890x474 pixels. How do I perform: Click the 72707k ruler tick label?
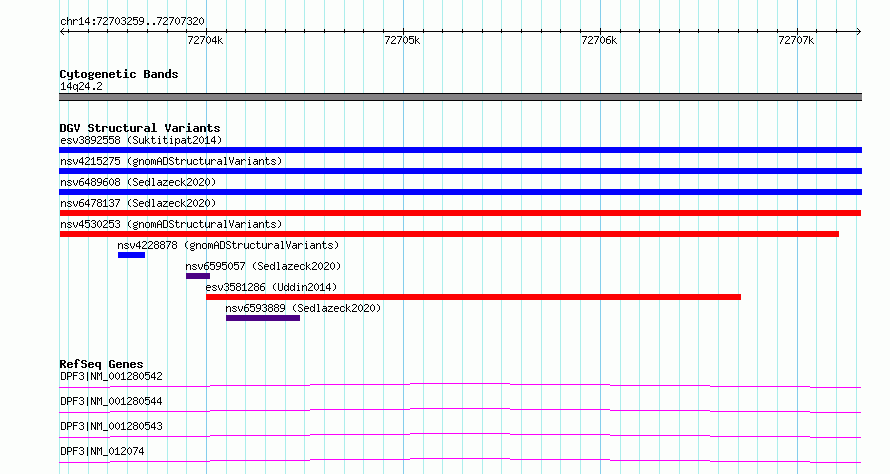point(796,40)
